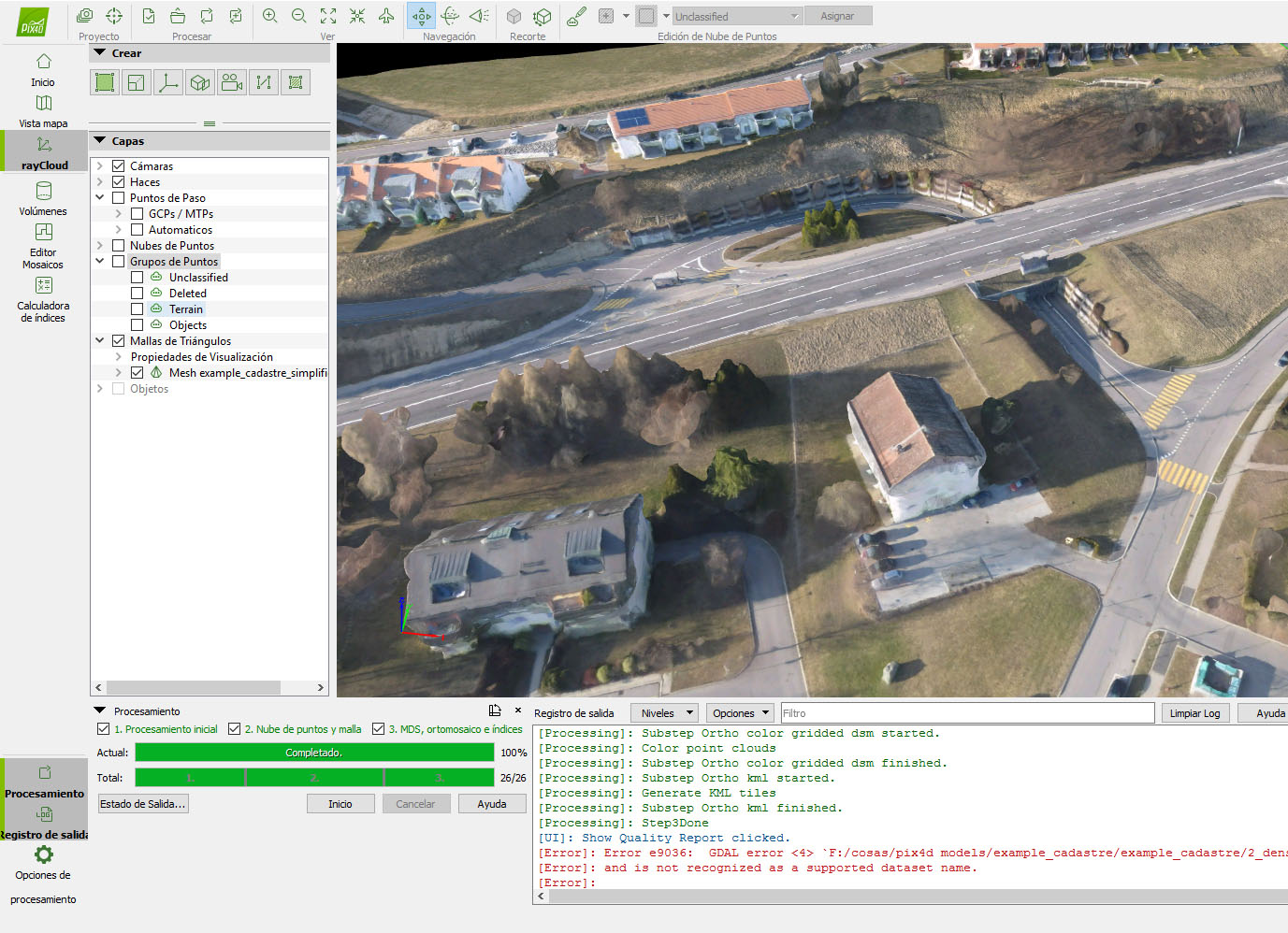1288x933 pixels.
Task: Click the Limpiar Log button
Action: (1194, 713)
